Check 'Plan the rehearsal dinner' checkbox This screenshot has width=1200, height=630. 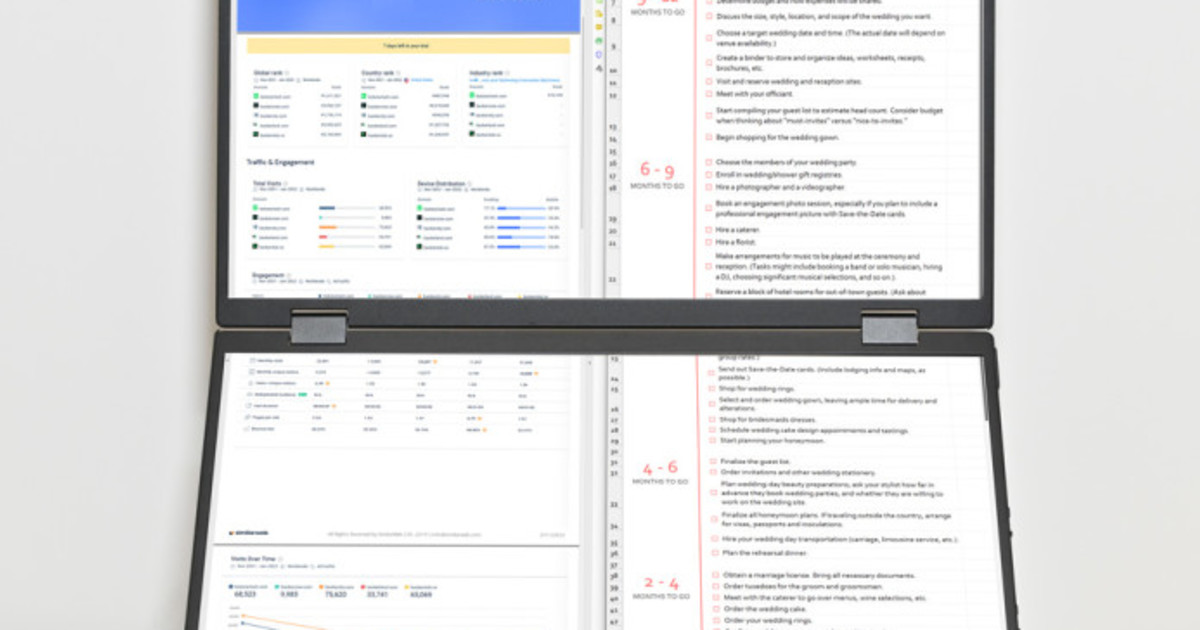coord(714,553)
